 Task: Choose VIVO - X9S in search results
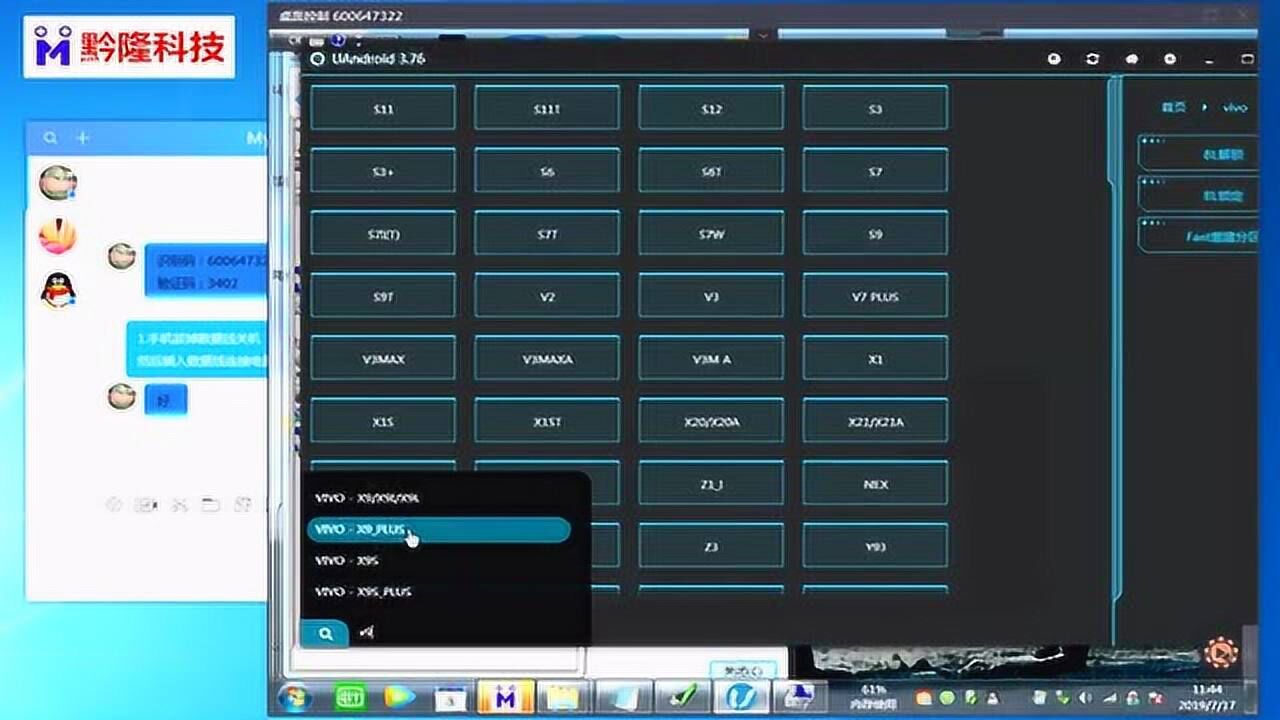[439, 561]
